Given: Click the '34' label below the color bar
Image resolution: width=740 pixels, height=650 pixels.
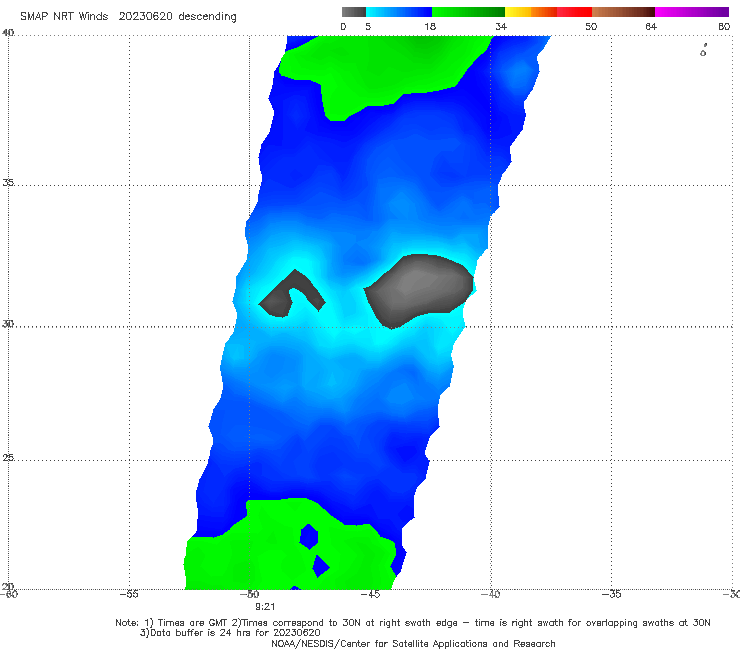Looking at the screenshot, I should coord(501,27).
